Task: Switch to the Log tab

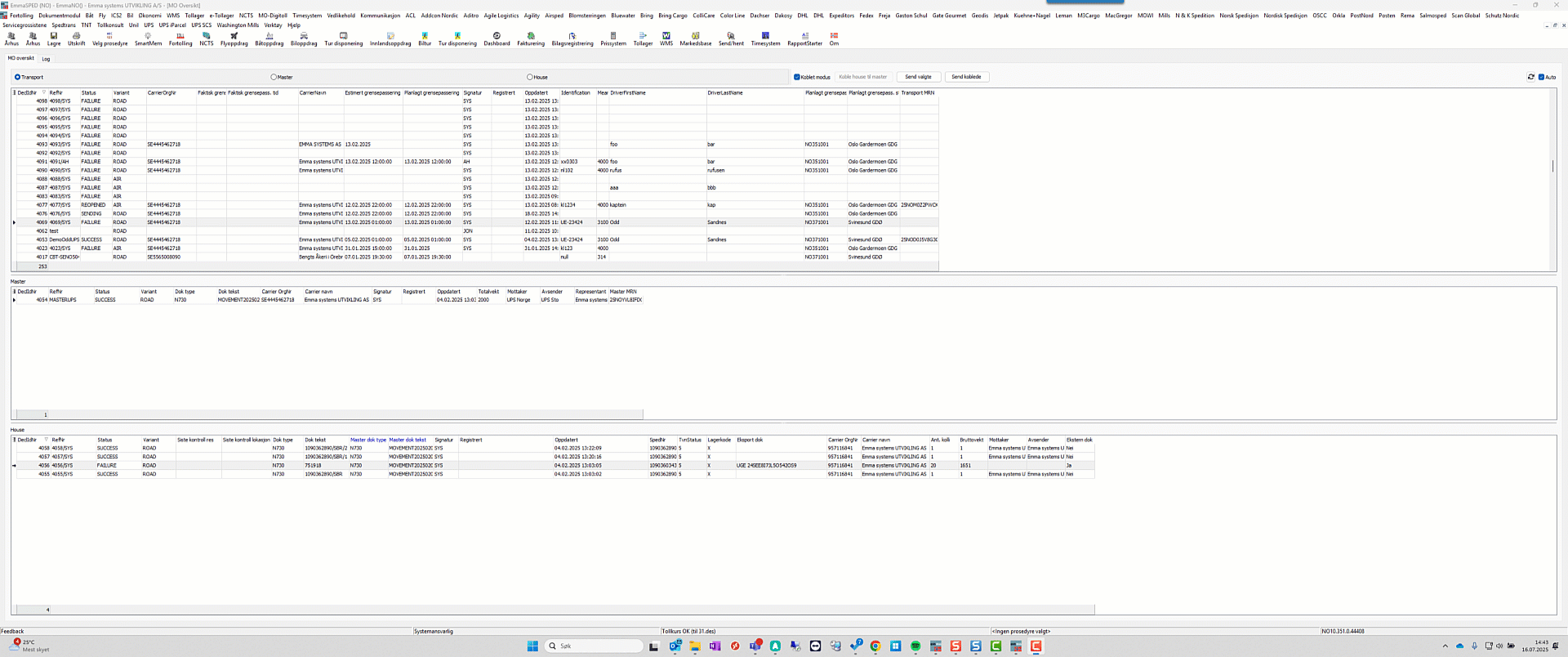Action: pyautogui.click(x=46, y=59)
